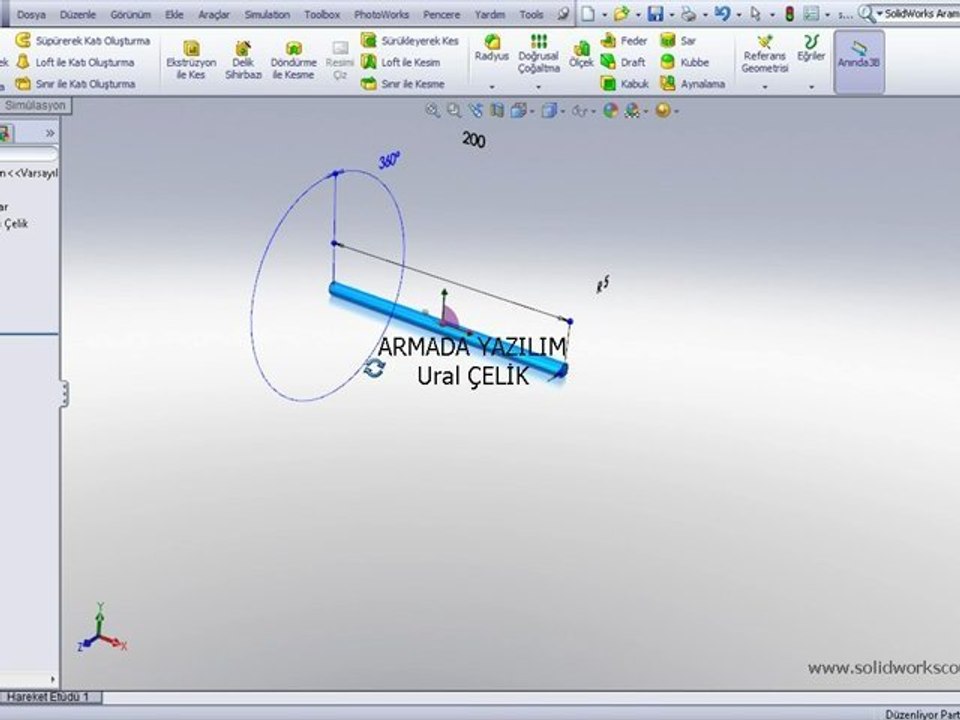The height and width of the screenshot is (720, 960).
Task: Click the Select cursor icon
Action: pyautogui.click(x=756, y=13)
